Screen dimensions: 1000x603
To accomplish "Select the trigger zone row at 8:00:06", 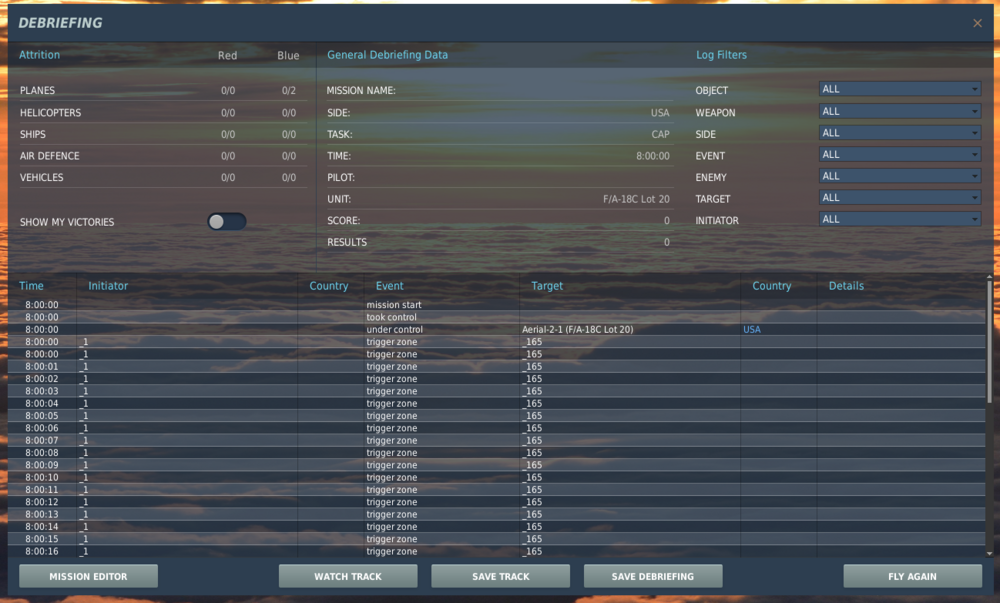I will point(496,428).
